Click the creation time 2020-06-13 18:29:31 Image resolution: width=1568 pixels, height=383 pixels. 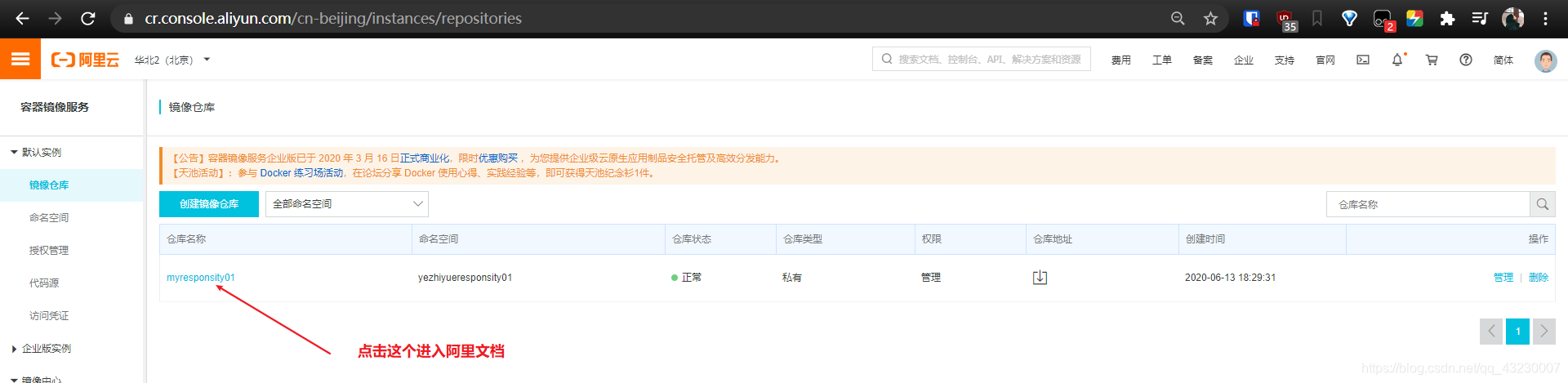[1230, 278]
